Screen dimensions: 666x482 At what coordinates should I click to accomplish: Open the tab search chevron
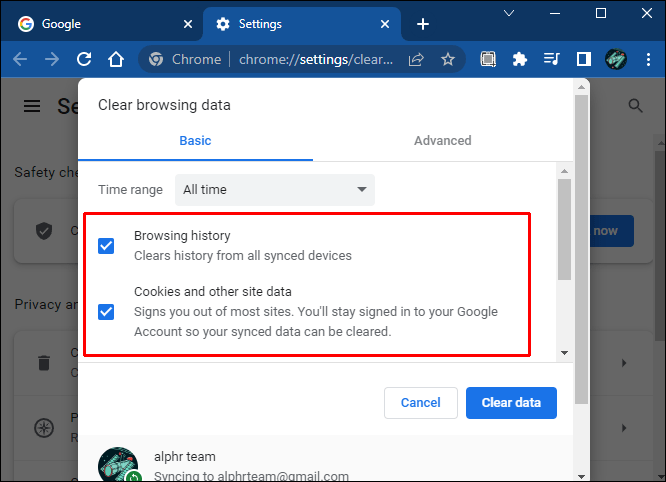pos(509,14)
